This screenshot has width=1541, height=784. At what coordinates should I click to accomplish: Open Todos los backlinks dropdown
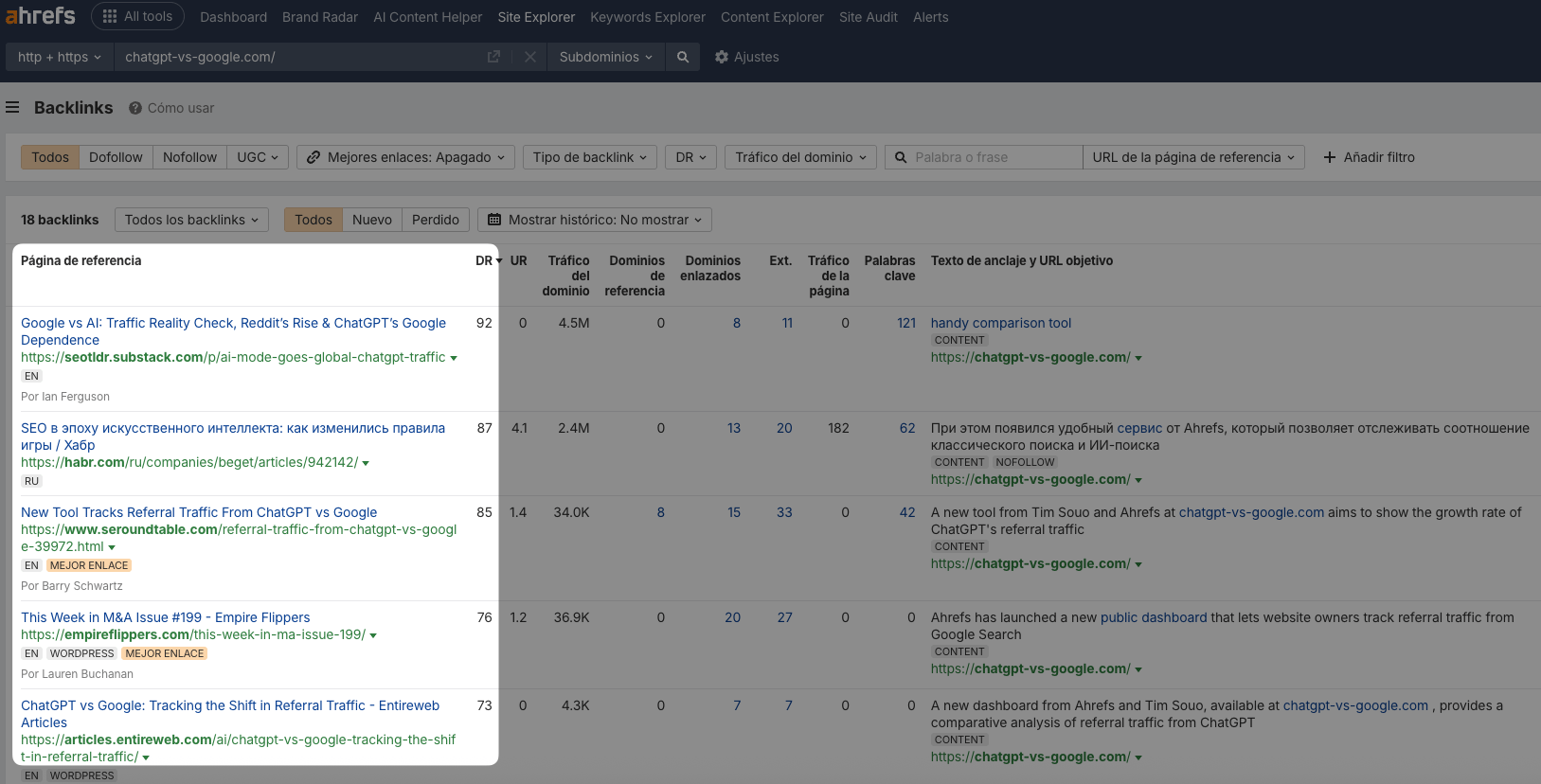tap(191, 220)
